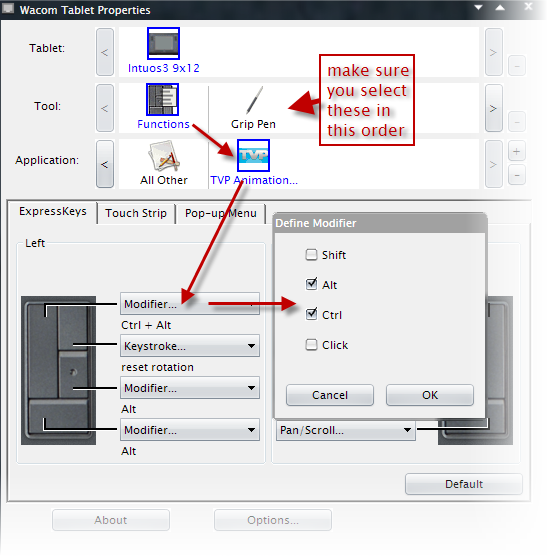Viewport: 548px width, 556px height.
Task: Switch to the Touch Strip tab
Action: pyautogui.click(x=136, y=213)
